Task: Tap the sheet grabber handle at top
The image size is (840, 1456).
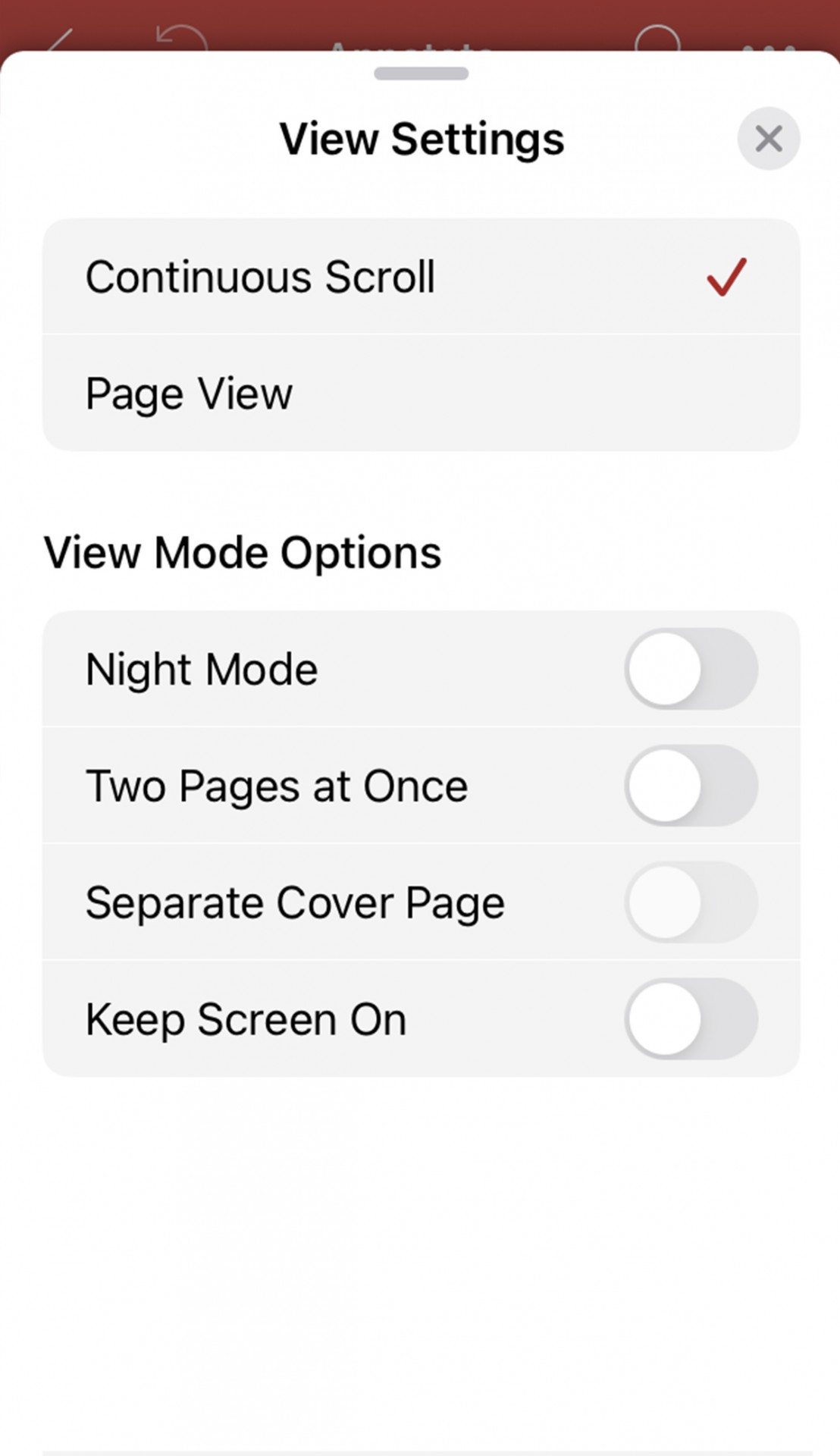Action: pyautogui.click(x=420, y=74)
